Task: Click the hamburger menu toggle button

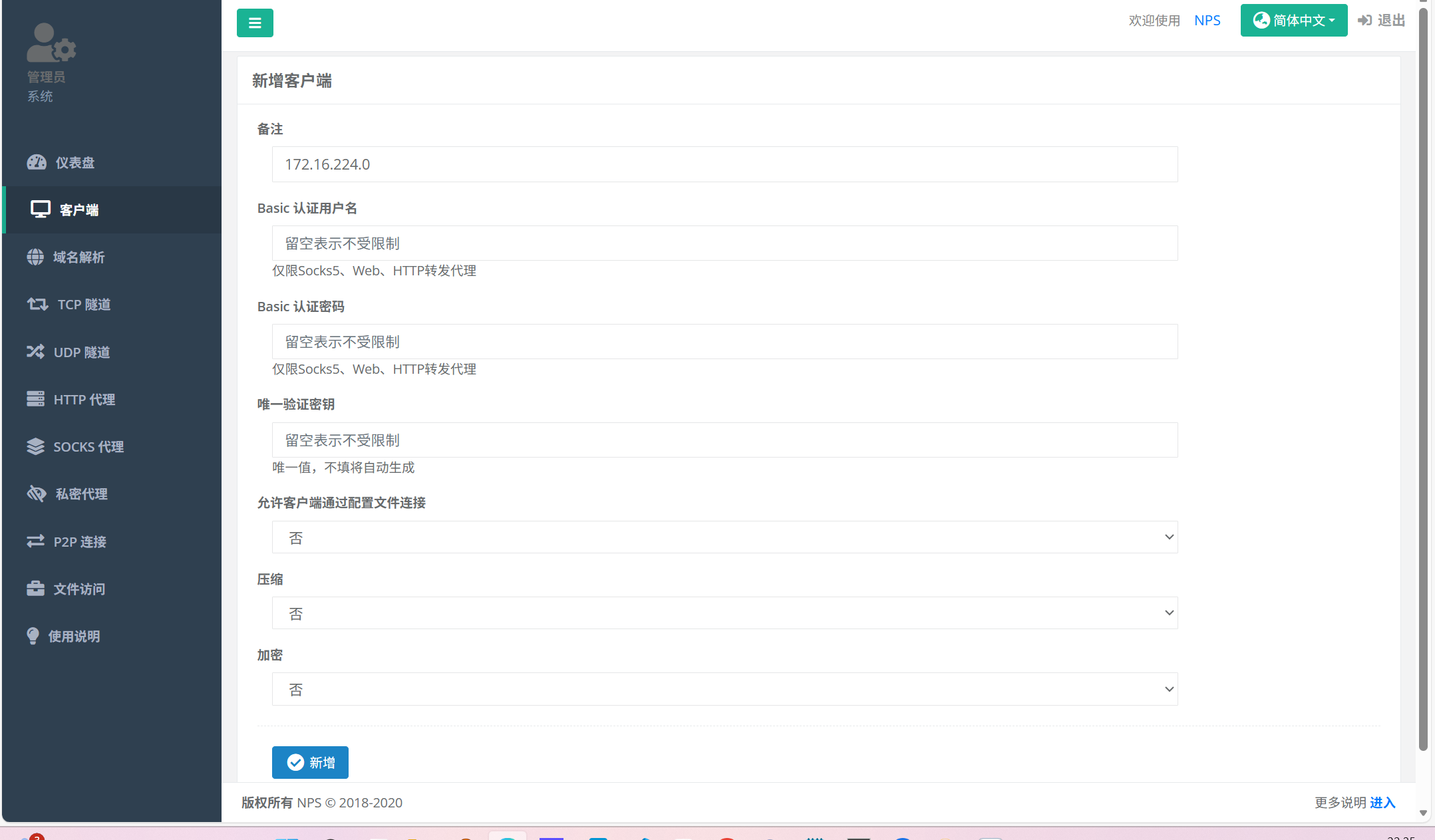Action: [x=255, y=23]
